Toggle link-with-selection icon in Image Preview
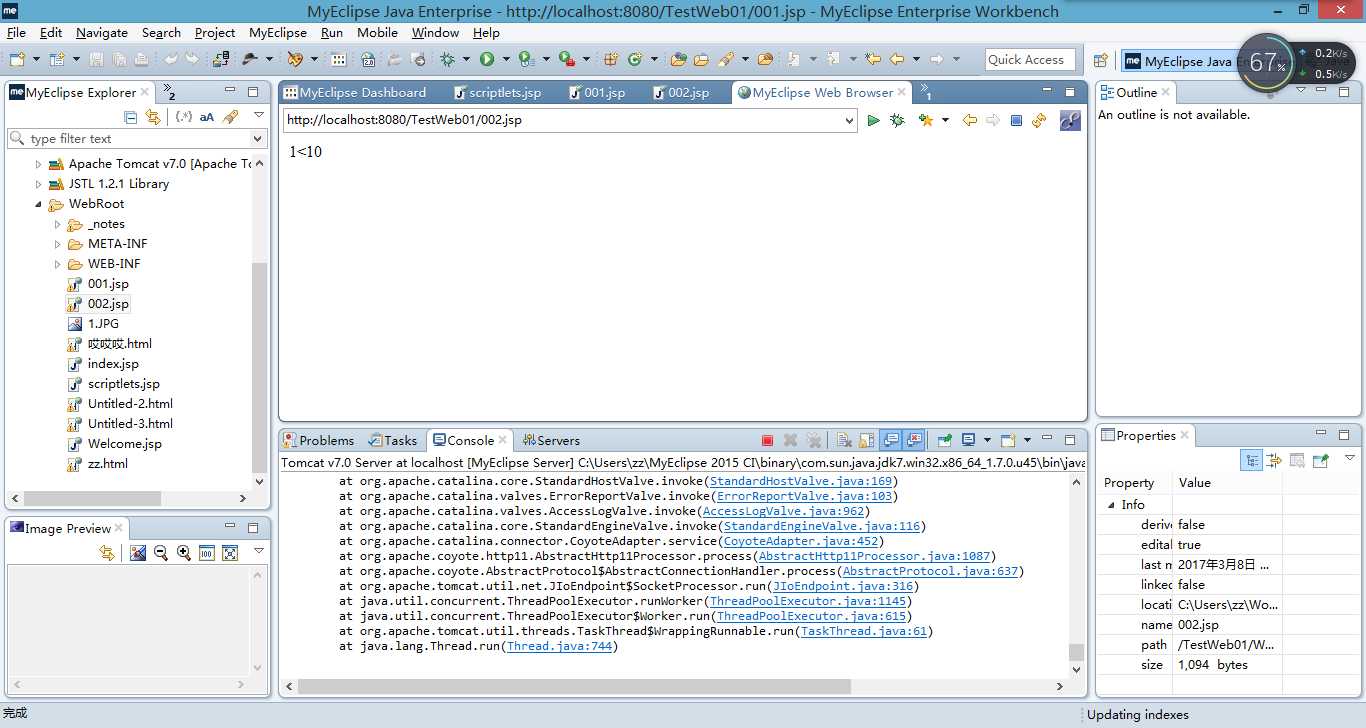Screen dimensions: 1366x728 (107, 552)
